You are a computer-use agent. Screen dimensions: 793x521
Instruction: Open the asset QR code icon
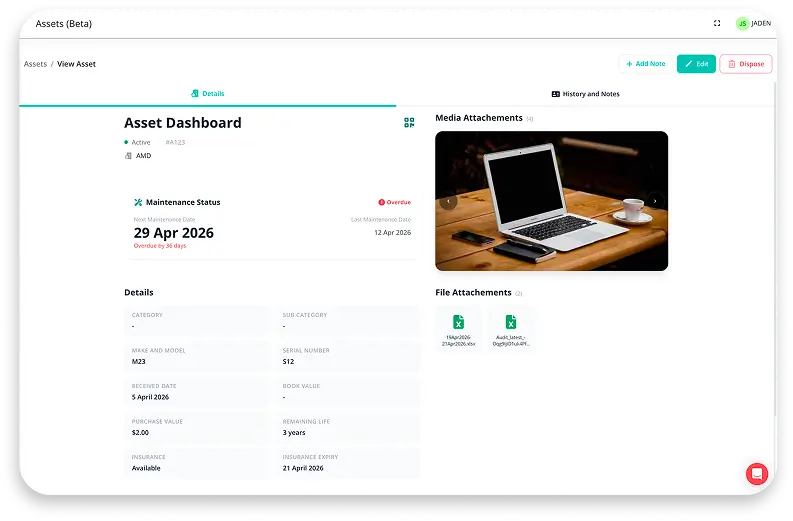[409, 122]
